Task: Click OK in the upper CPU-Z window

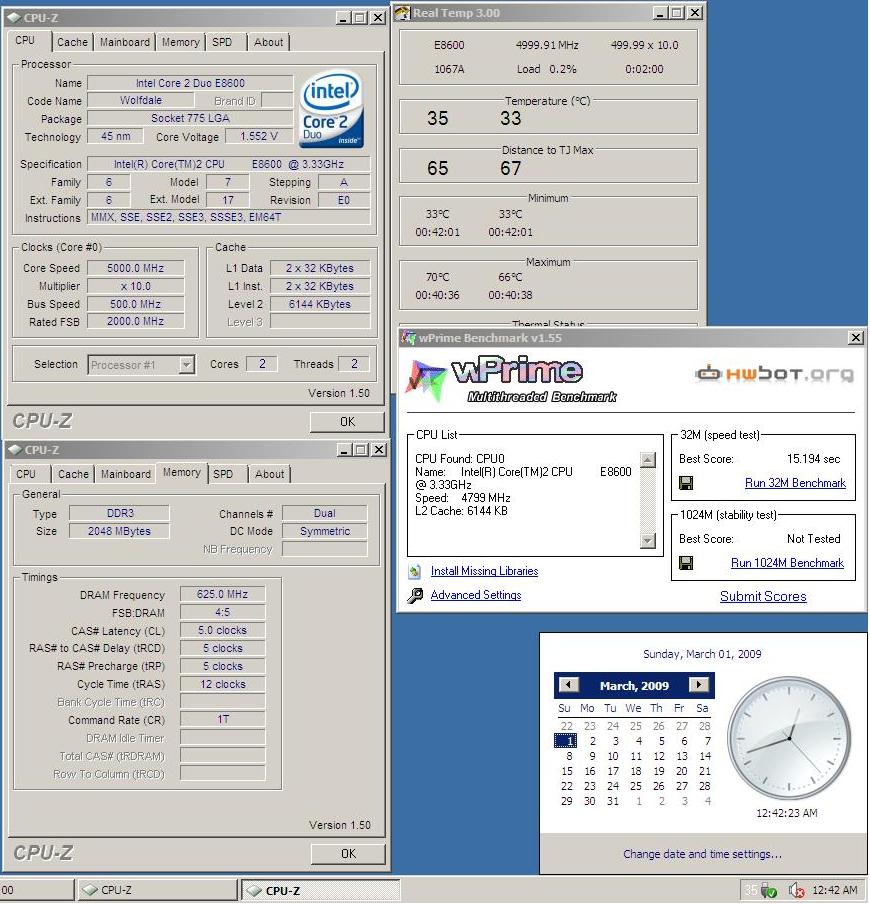Action: coord(347,422)
